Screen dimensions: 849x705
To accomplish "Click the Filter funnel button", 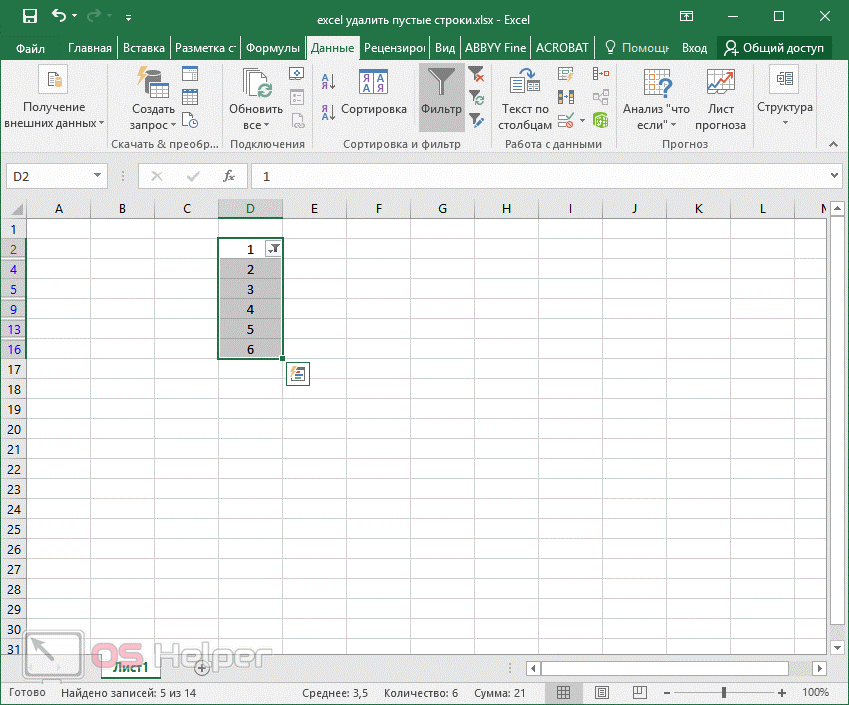I will click(x=441, y=96).
